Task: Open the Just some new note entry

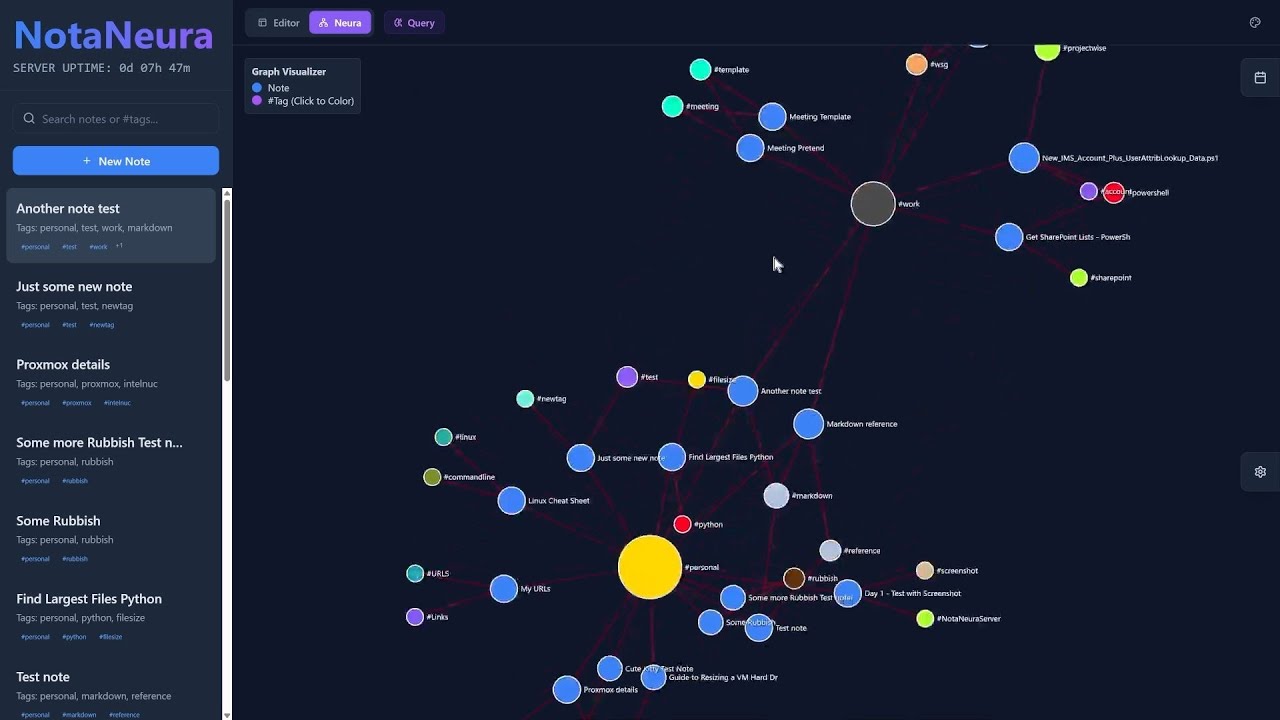Action: [111, 304]
